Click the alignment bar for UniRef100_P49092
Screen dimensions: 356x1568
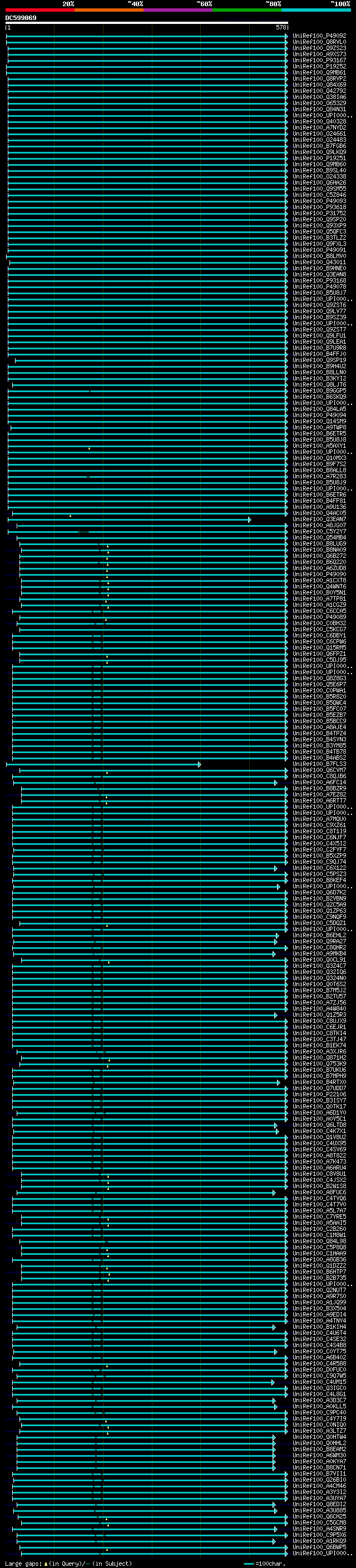click(x=147, y=36)
